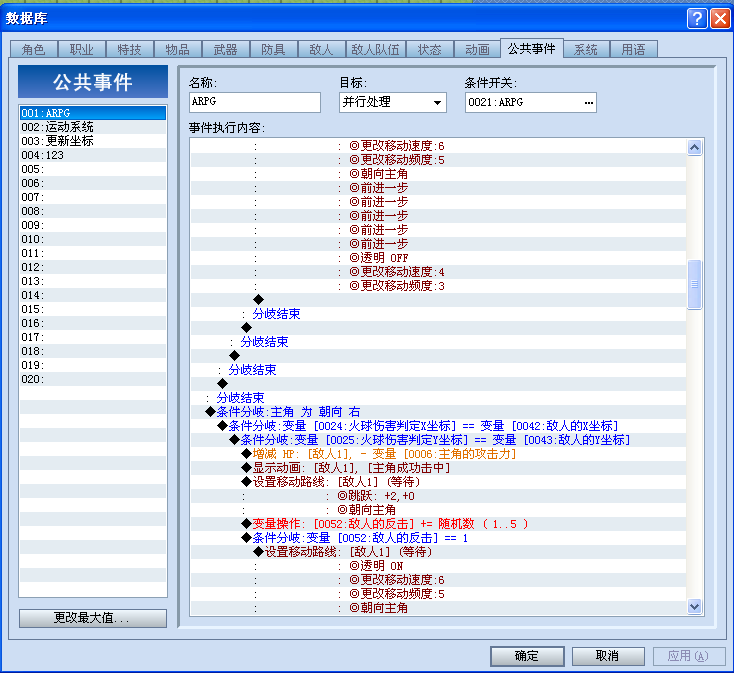Click the 确定 button

[x=527, y=656]
